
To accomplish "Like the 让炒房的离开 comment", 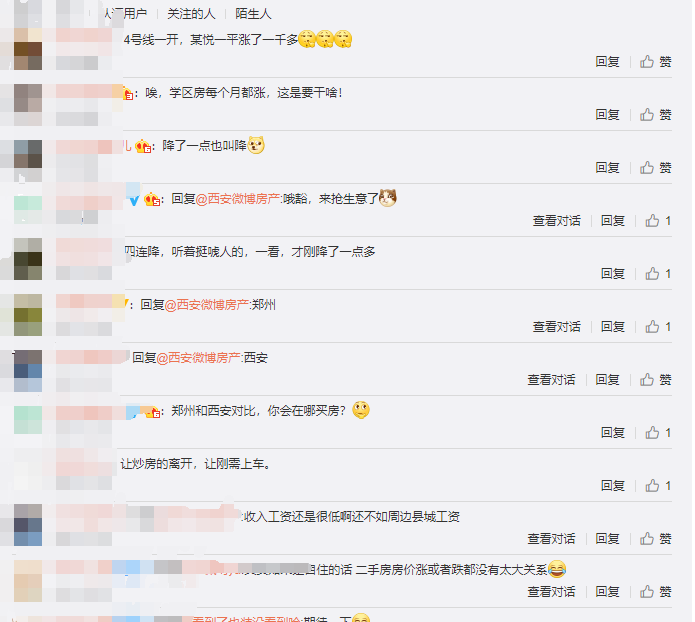I will 658,486.
